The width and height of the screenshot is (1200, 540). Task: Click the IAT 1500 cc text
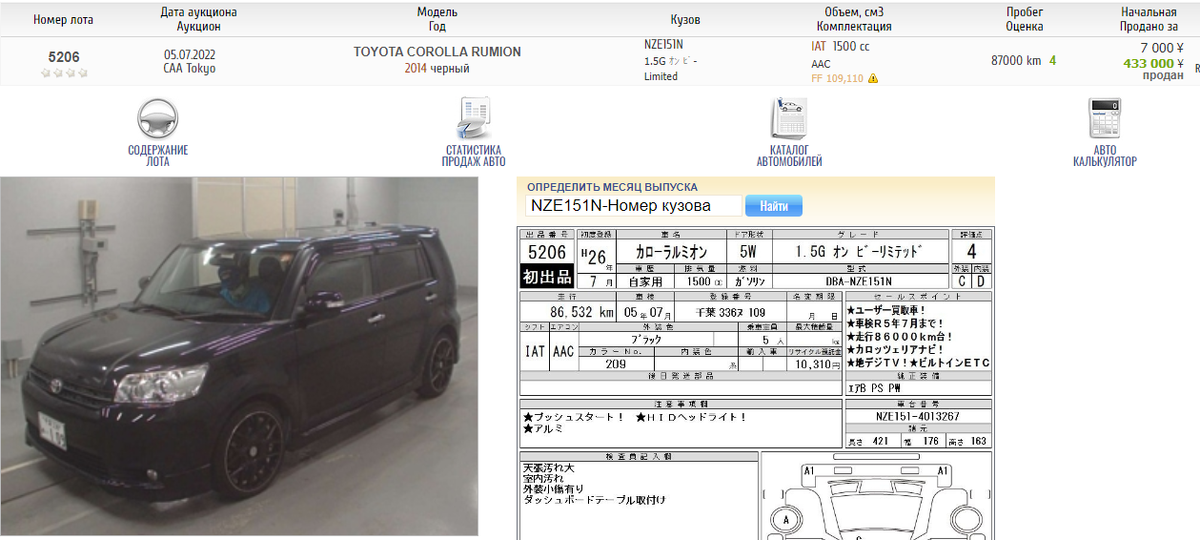(840, 47)
